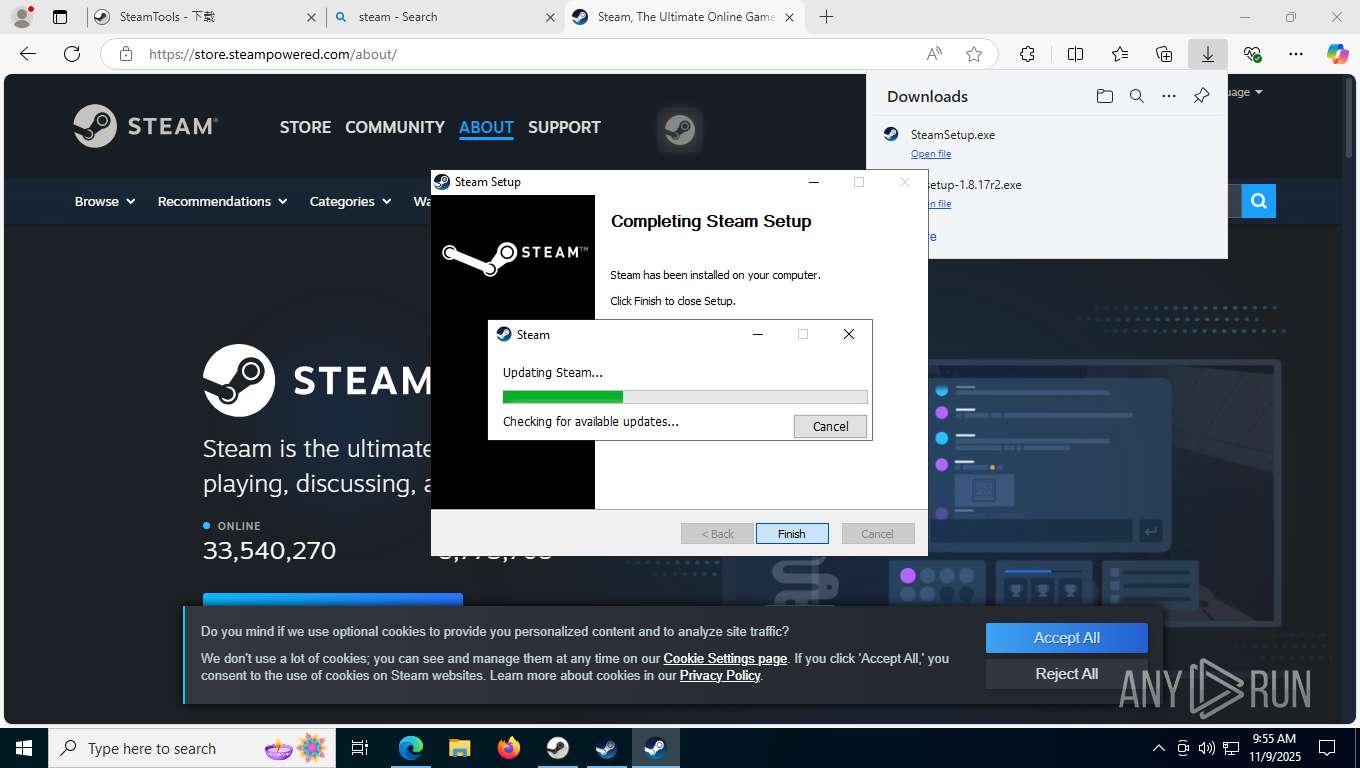1360x768 pixels.
Task: Switch to the SteamTools tab
Action: [x=205, y=17]
